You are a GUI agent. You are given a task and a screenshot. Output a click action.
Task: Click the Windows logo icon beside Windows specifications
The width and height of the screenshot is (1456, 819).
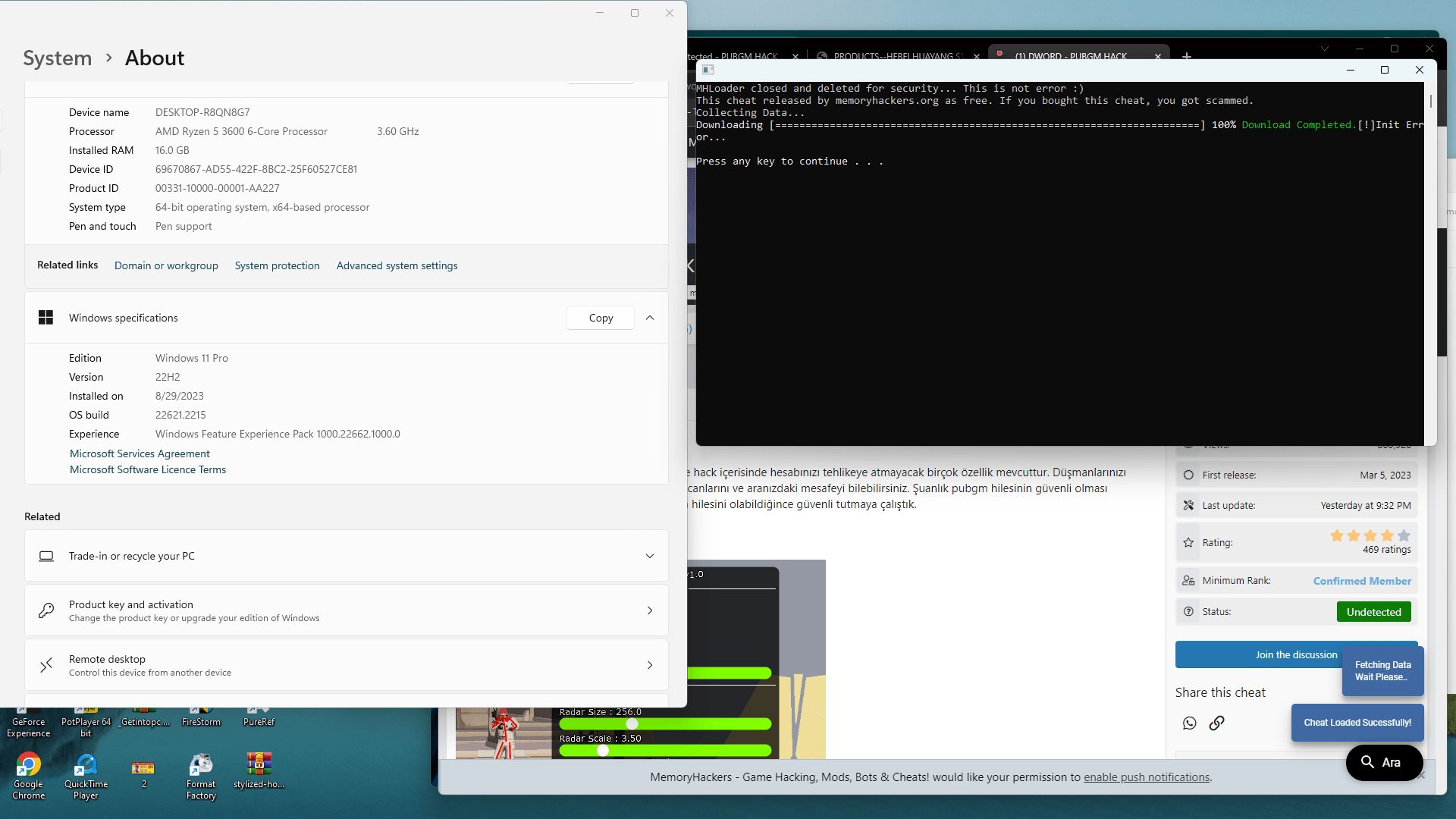tap(45, 318)
